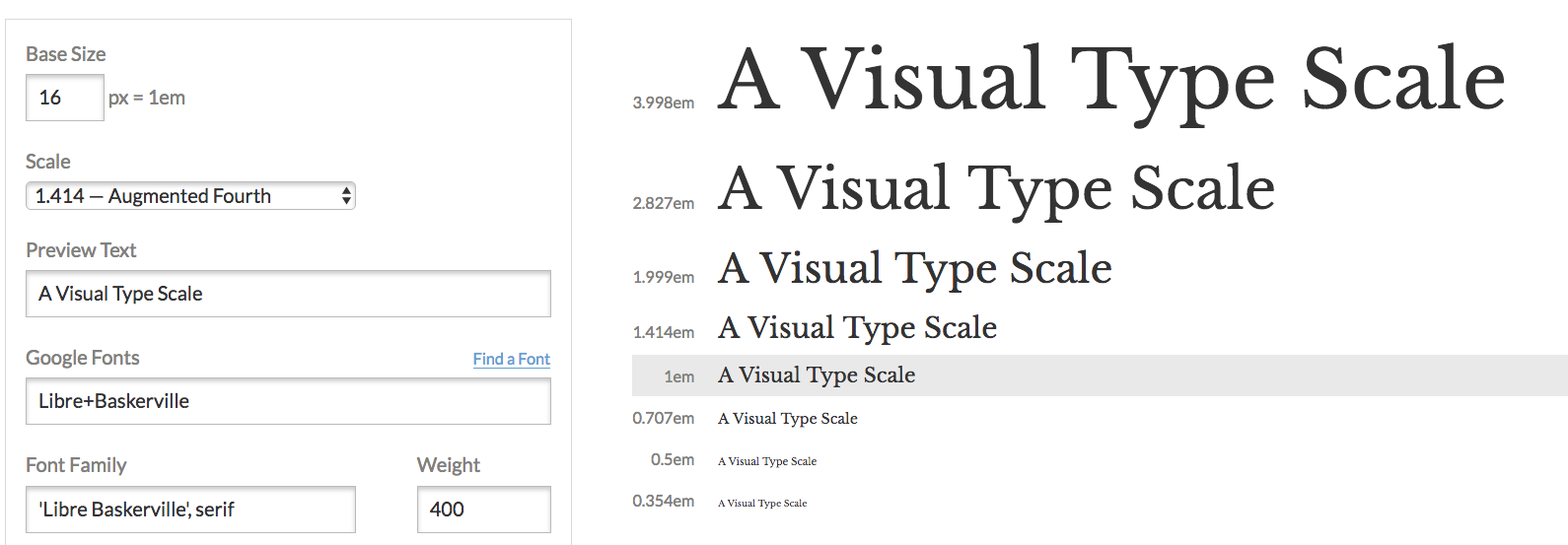Click the 3.998em size label

pyautogui.click(x=664, y=102)
